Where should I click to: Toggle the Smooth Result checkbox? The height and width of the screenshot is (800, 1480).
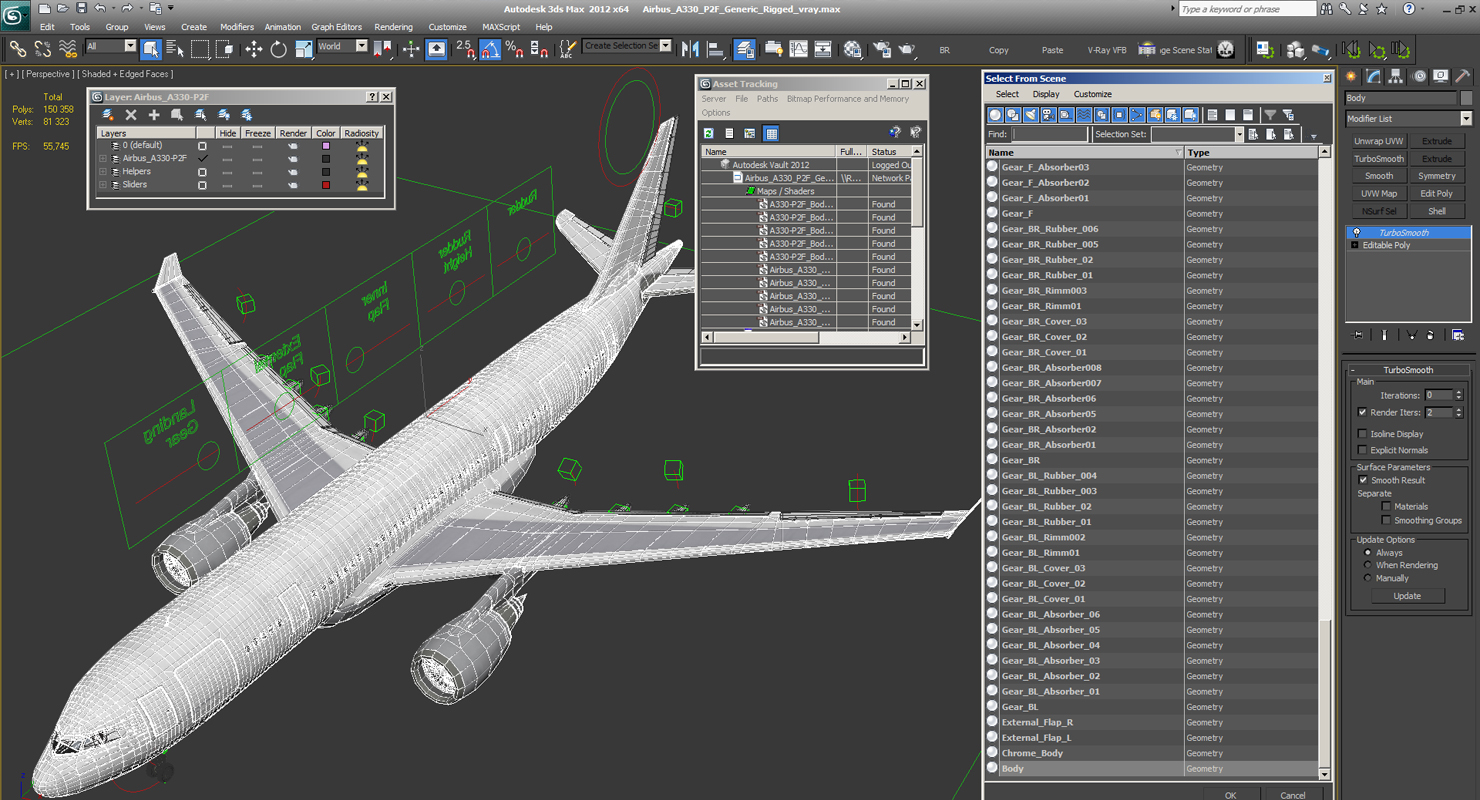1362,480
